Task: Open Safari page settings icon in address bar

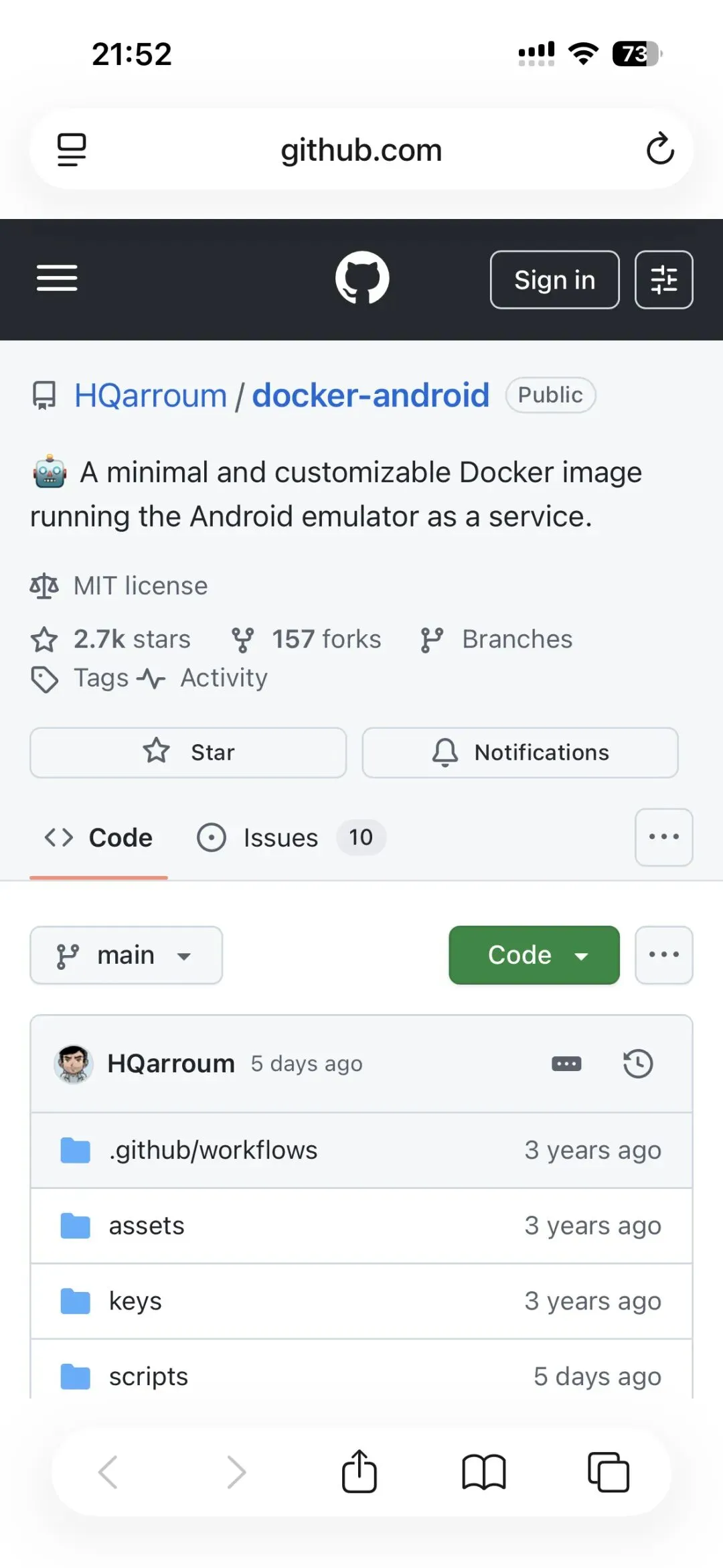Action: tap(72, 149)
